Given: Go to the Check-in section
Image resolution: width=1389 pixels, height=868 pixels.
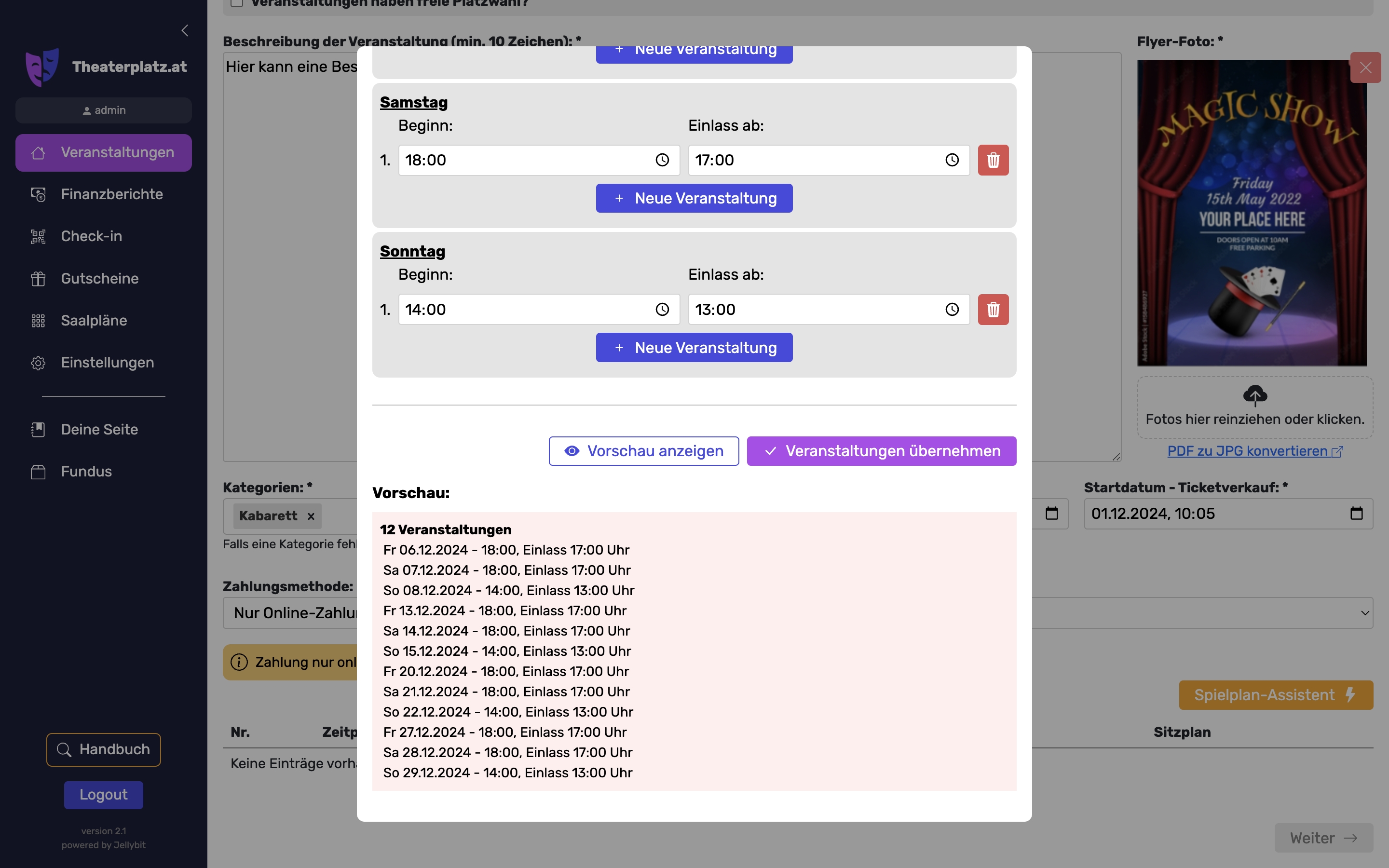Looking at the screenshot, I should point(91,236).
